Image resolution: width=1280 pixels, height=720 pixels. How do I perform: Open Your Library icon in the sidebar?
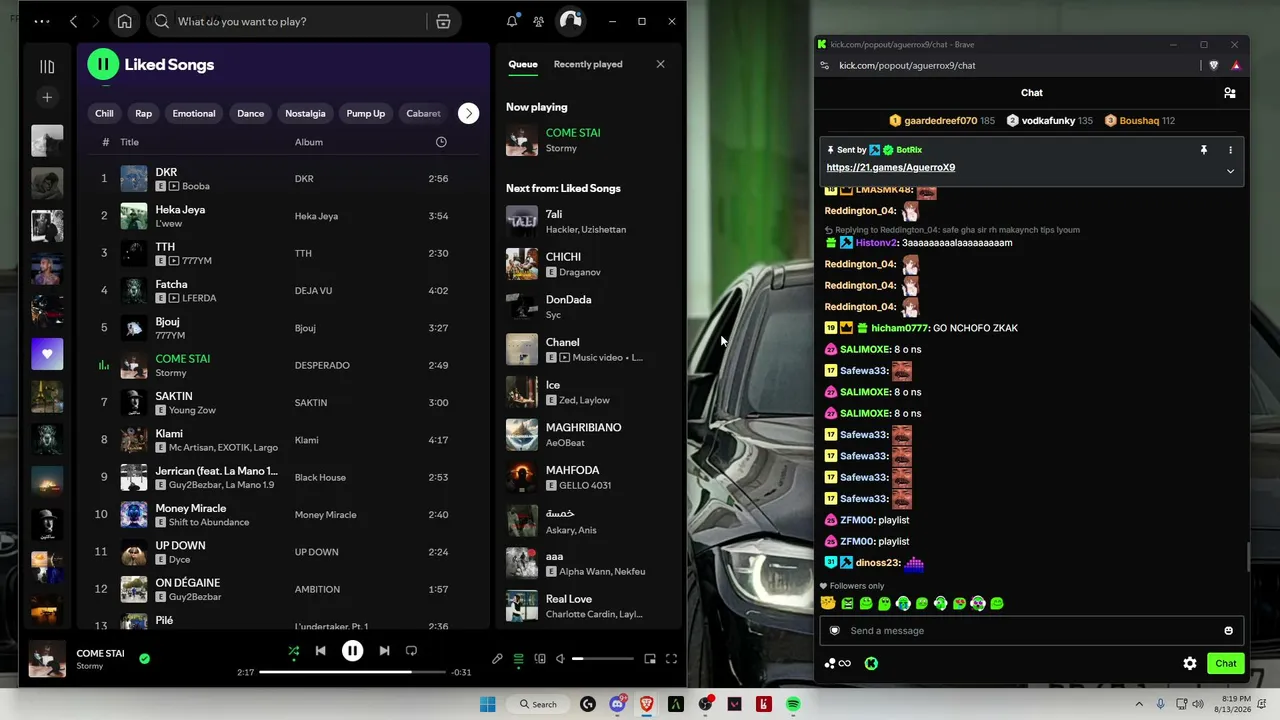click(47, 67)
